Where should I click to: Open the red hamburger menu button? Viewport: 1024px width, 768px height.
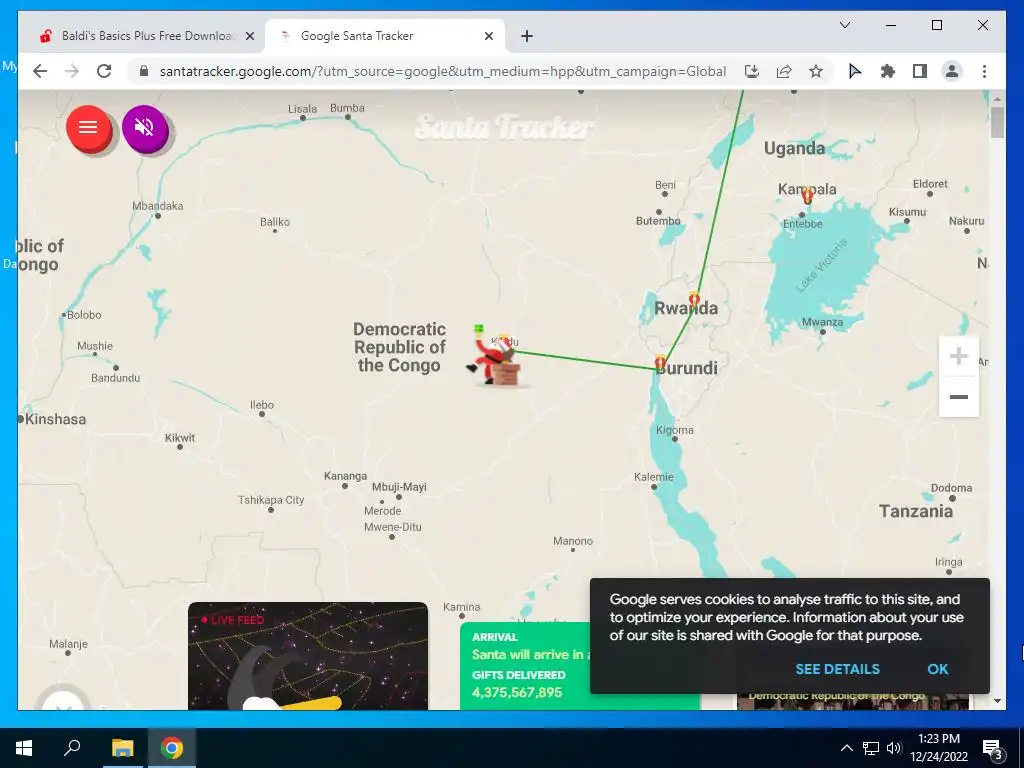(88, 128)
